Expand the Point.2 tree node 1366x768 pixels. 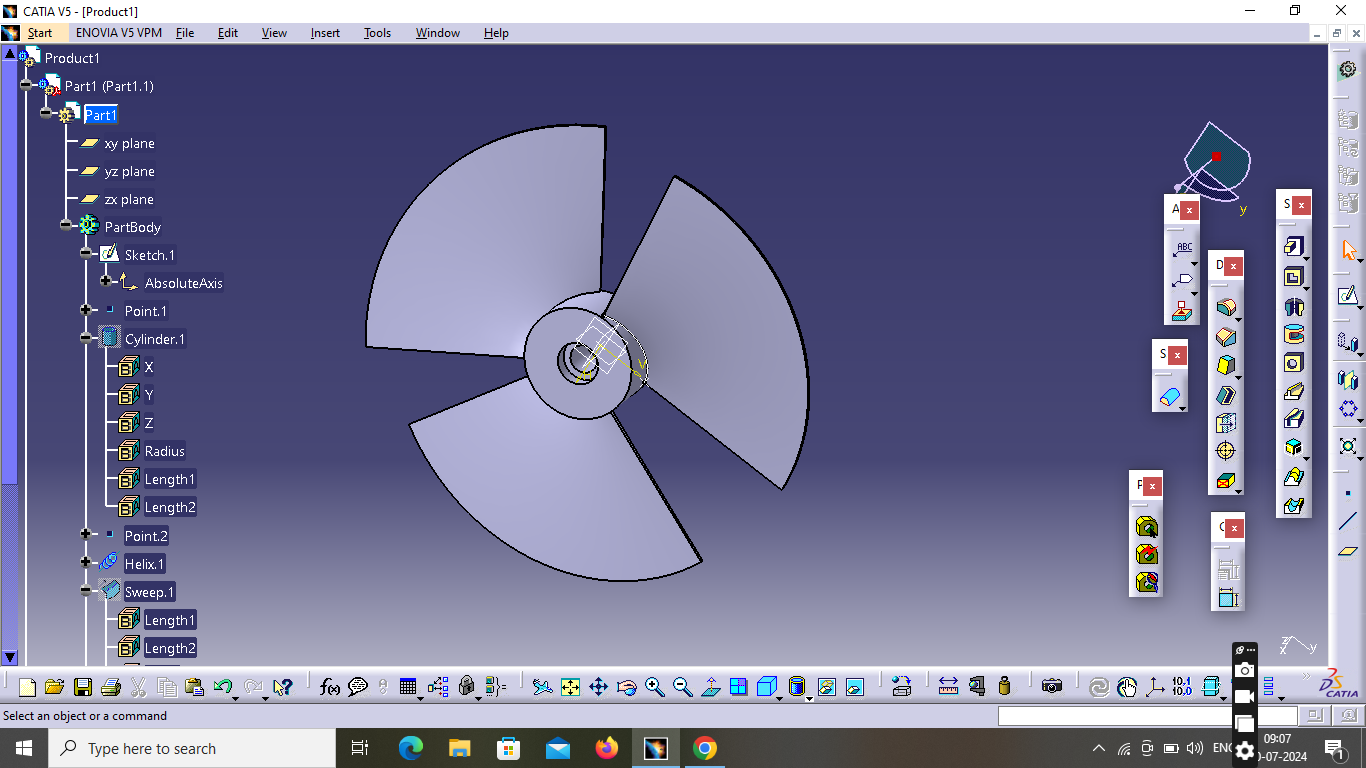pyautogui.click(x=86, y=535)
